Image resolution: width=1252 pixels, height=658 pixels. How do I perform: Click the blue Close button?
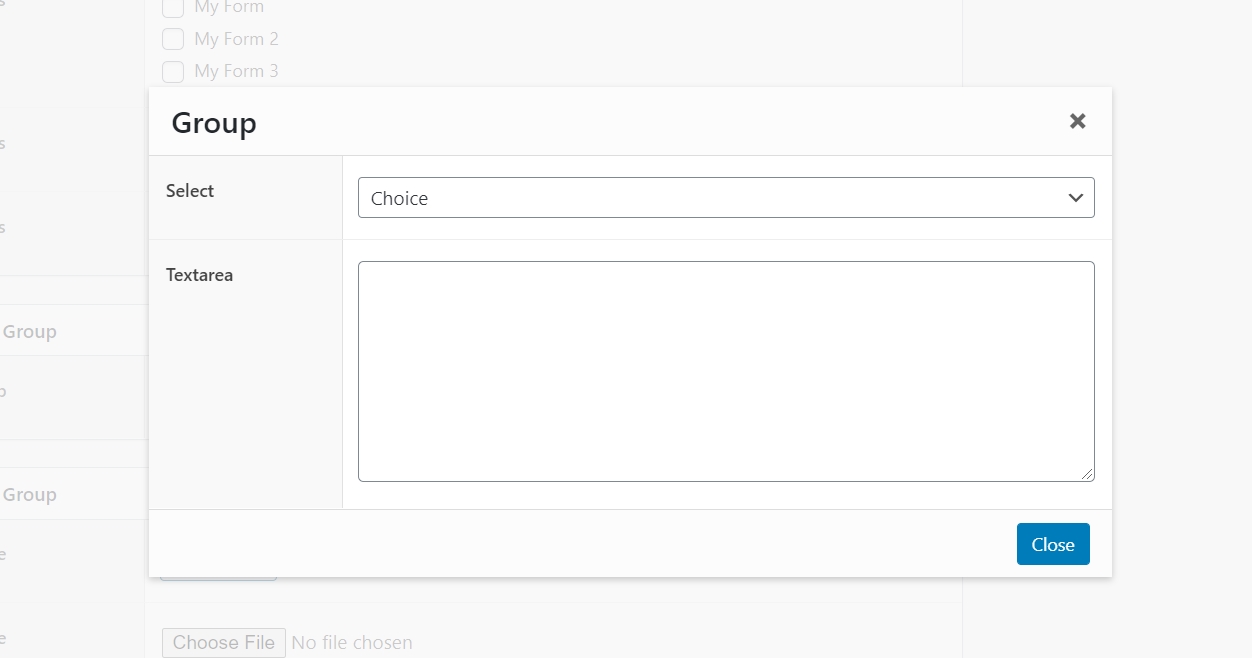point(1053,544)
